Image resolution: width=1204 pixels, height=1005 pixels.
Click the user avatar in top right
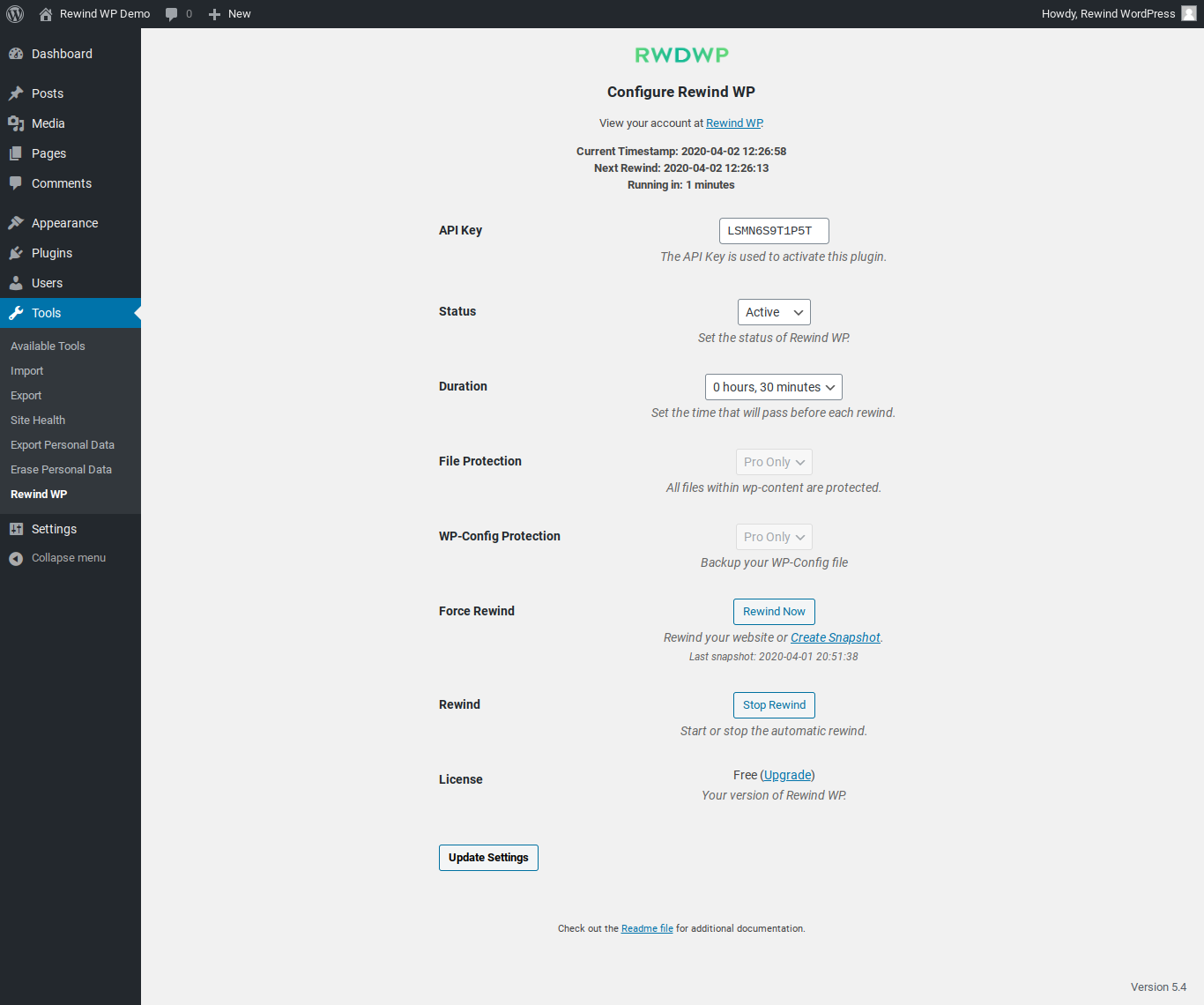click(1189, 14)
